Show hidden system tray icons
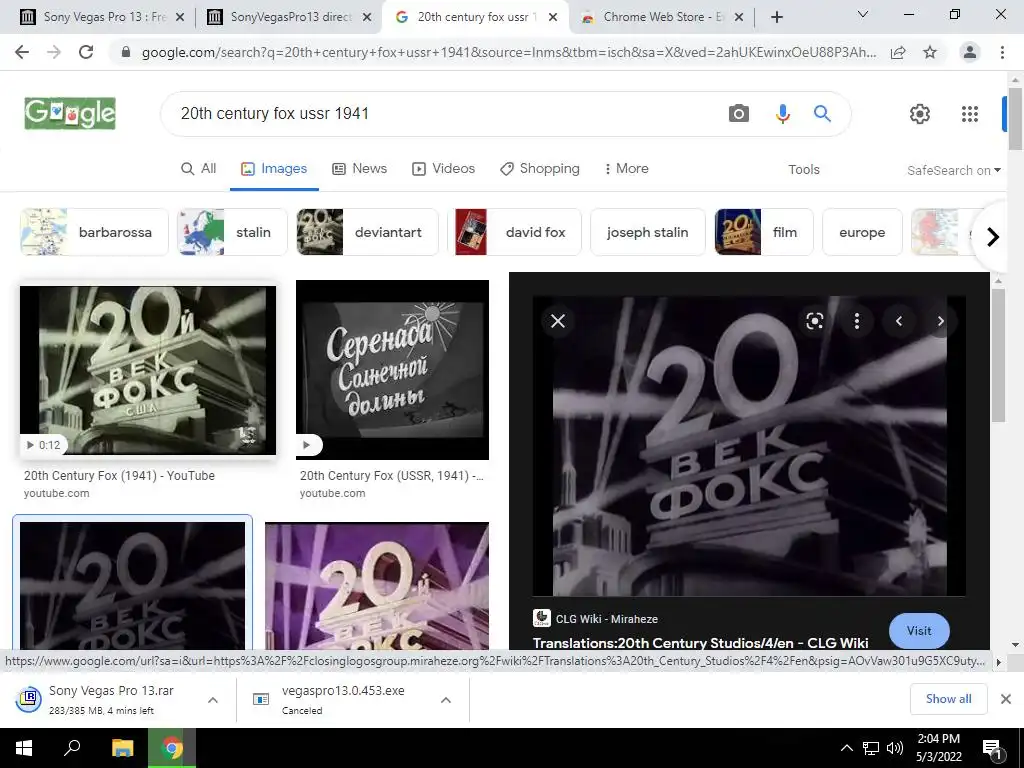Image resolution: width=1024 pixels, height=768 pixels. (846, 748)
